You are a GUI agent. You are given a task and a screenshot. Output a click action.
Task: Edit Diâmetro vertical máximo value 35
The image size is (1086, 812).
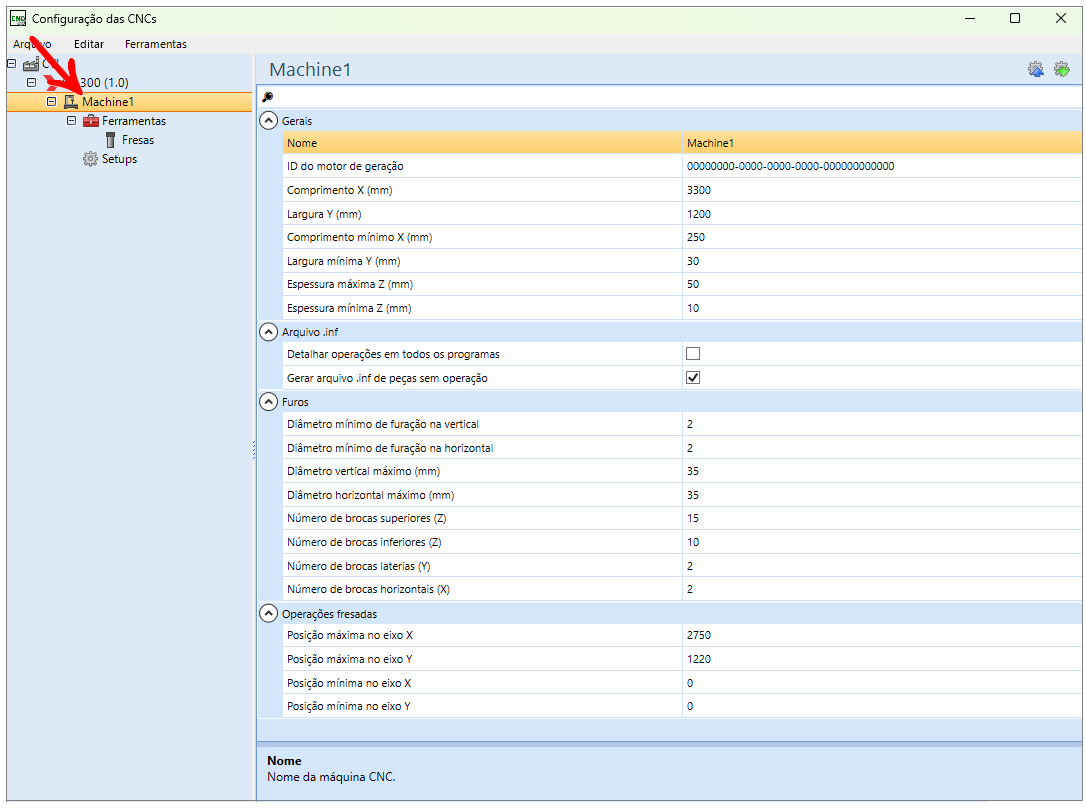[x=882, y=471]
